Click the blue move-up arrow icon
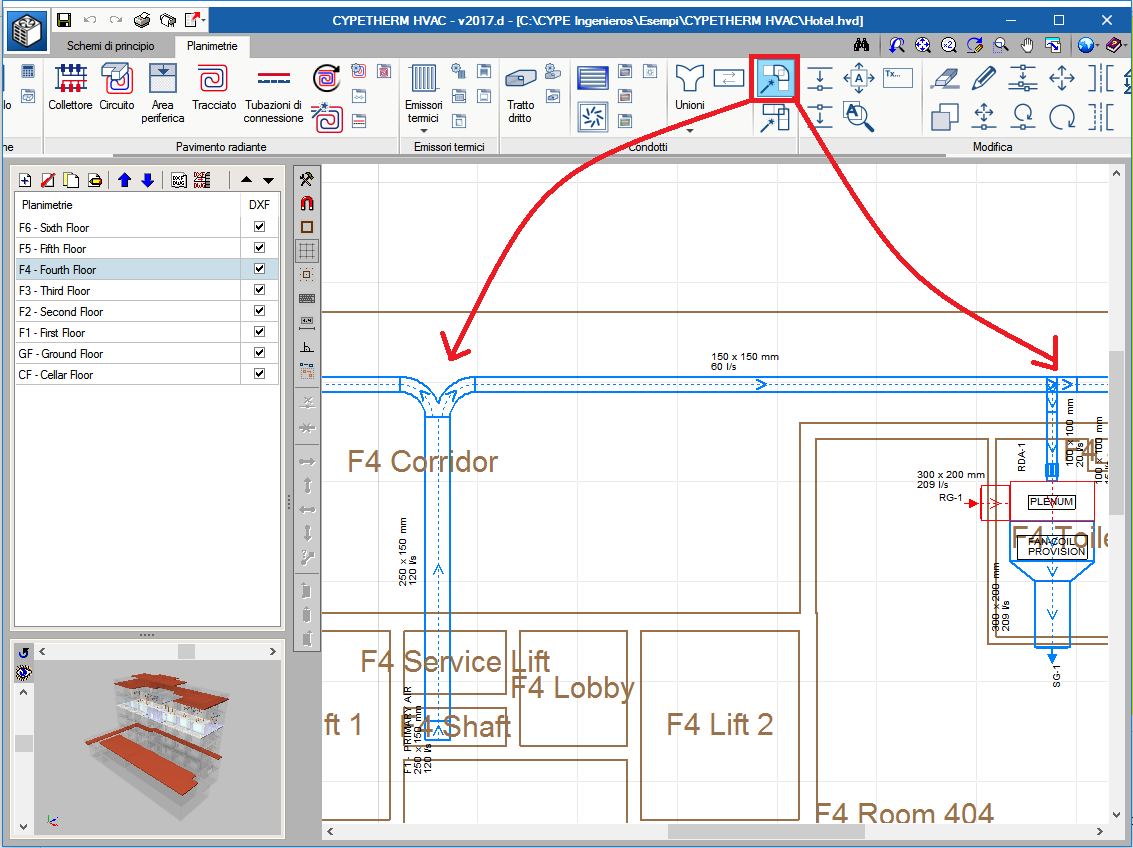This screenshot has width=1133, height=848. pyautogui.click(x=124, y=180)
